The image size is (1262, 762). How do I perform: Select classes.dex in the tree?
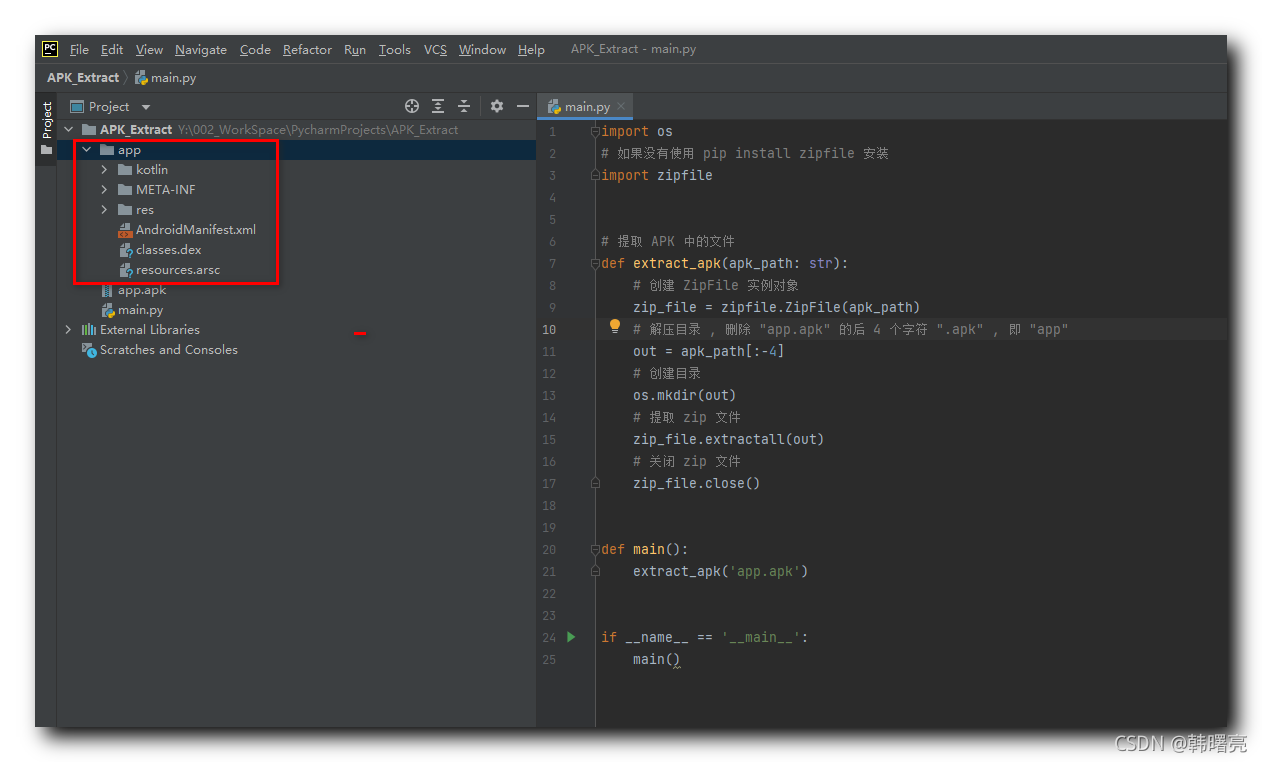pos(169,250)
